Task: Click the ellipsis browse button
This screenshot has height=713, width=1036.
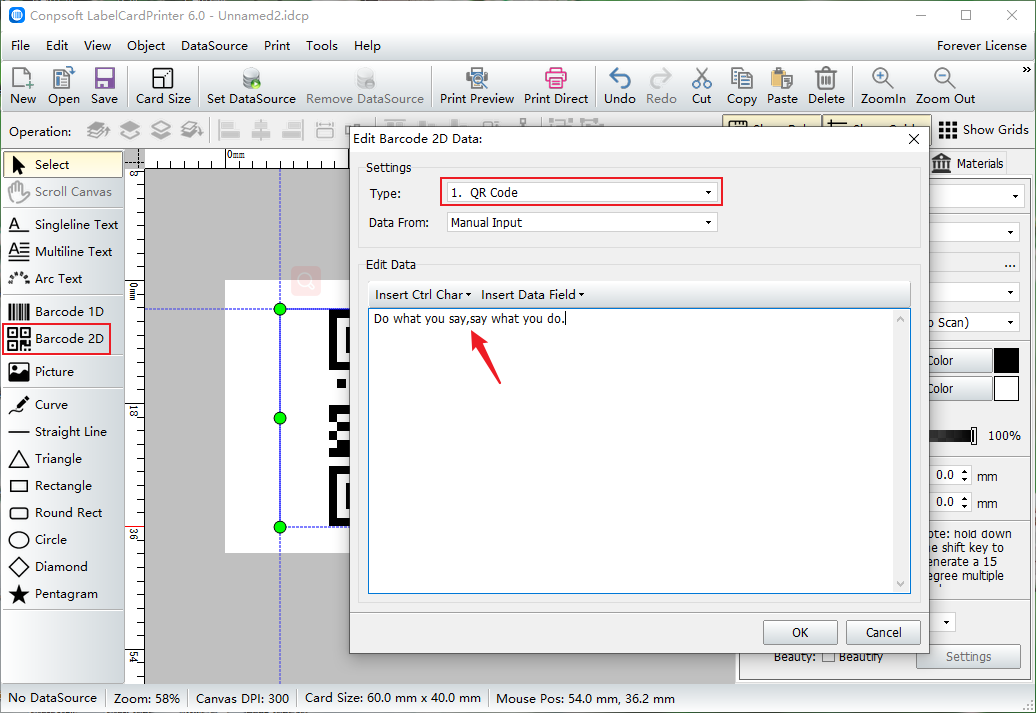Action: pos(1010,265)
